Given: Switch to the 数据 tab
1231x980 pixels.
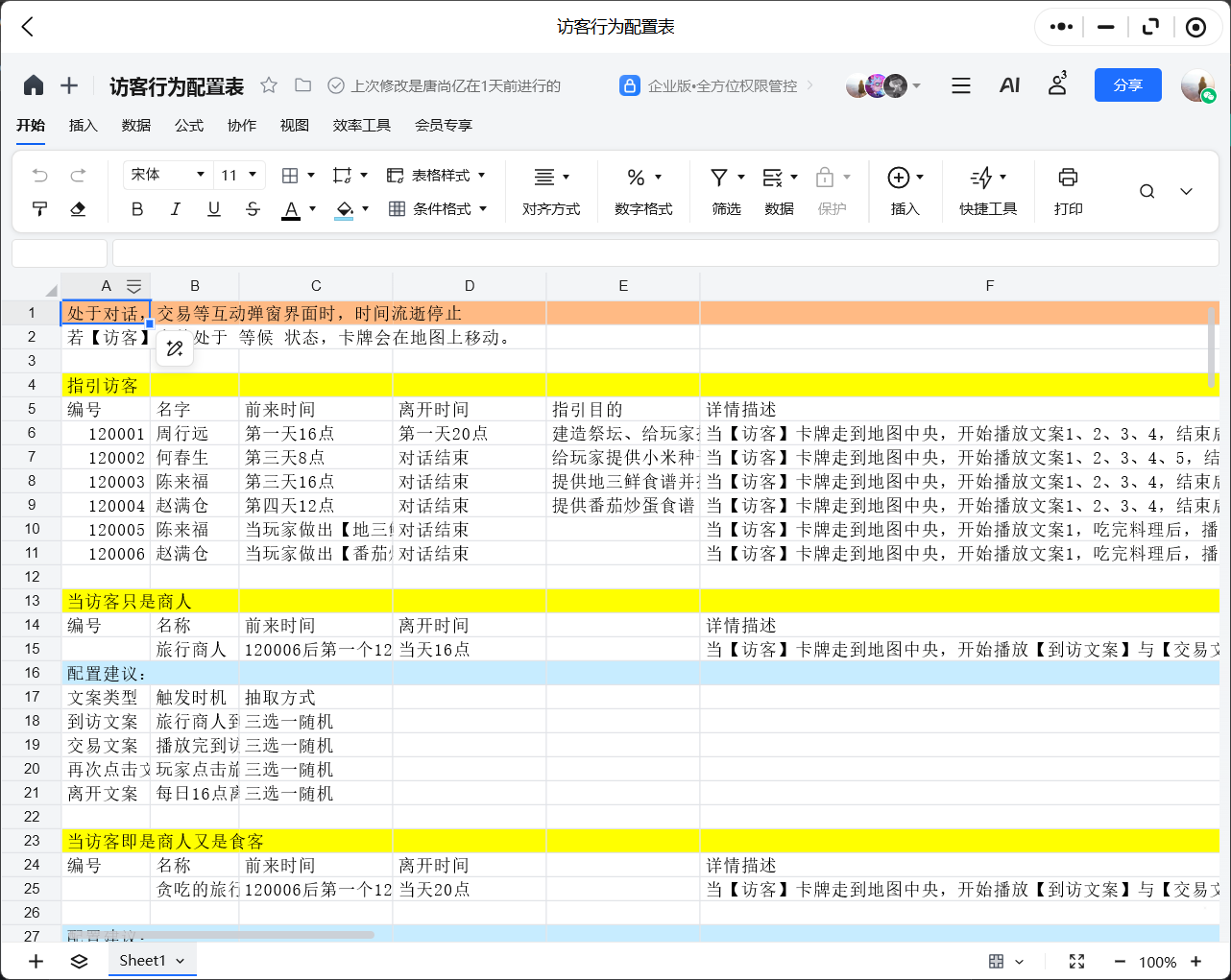Looking at the screenshot, I should 136,125.
